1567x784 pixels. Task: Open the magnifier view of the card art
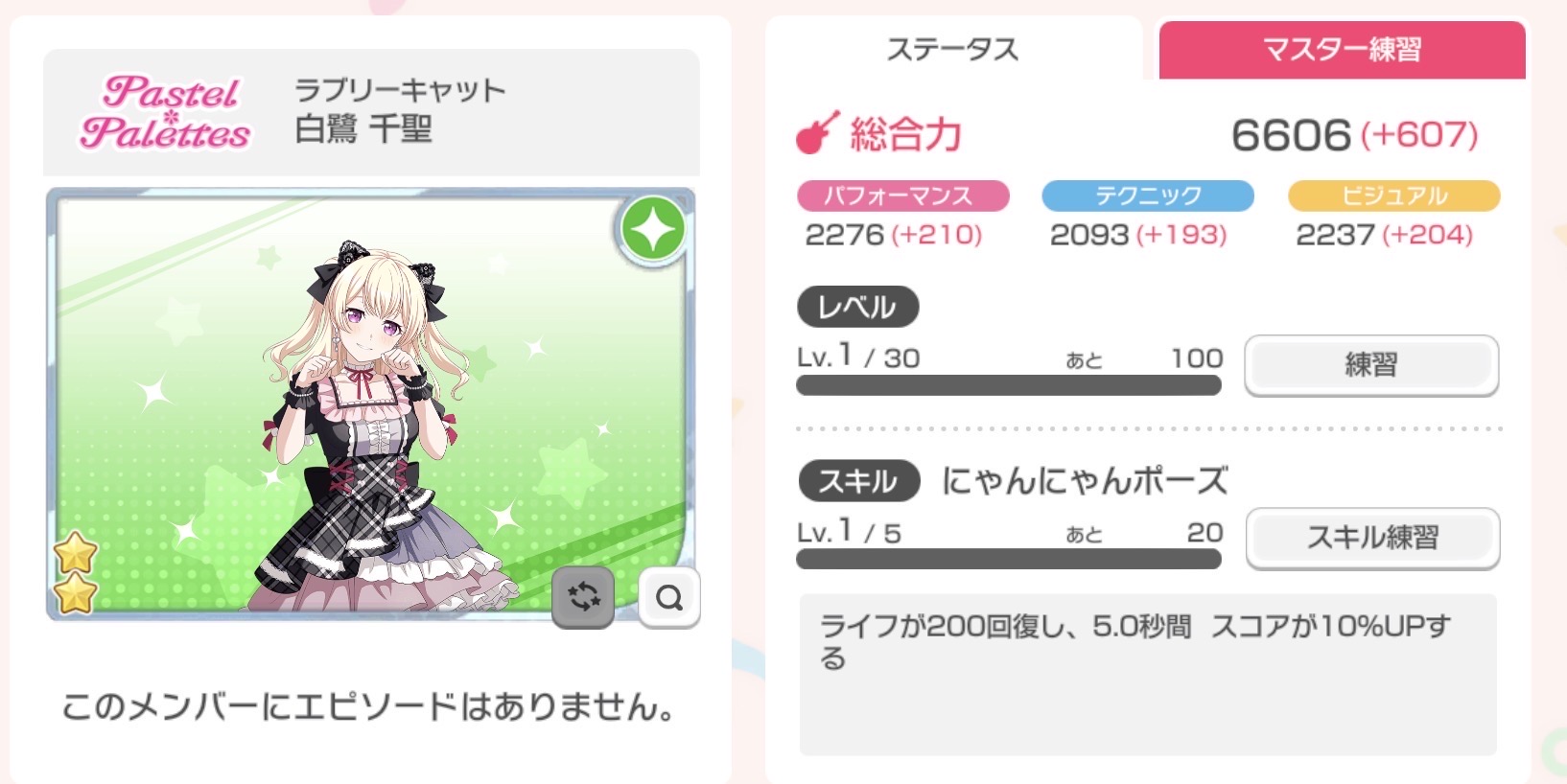[x=668, y=597]
